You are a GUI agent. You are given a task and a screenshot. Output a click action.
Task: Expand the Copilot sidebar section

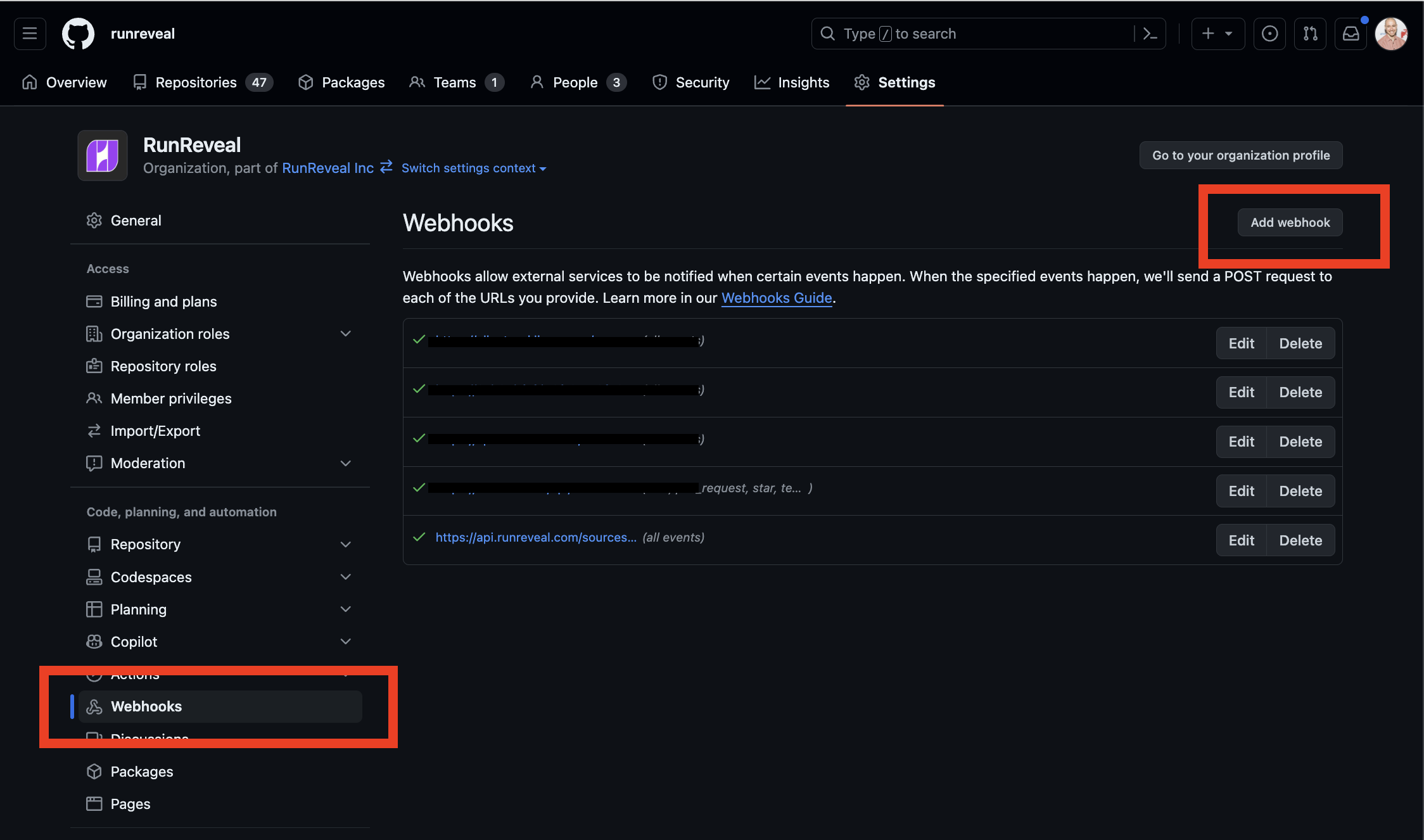pyautogui.click(x=345, y=642)
